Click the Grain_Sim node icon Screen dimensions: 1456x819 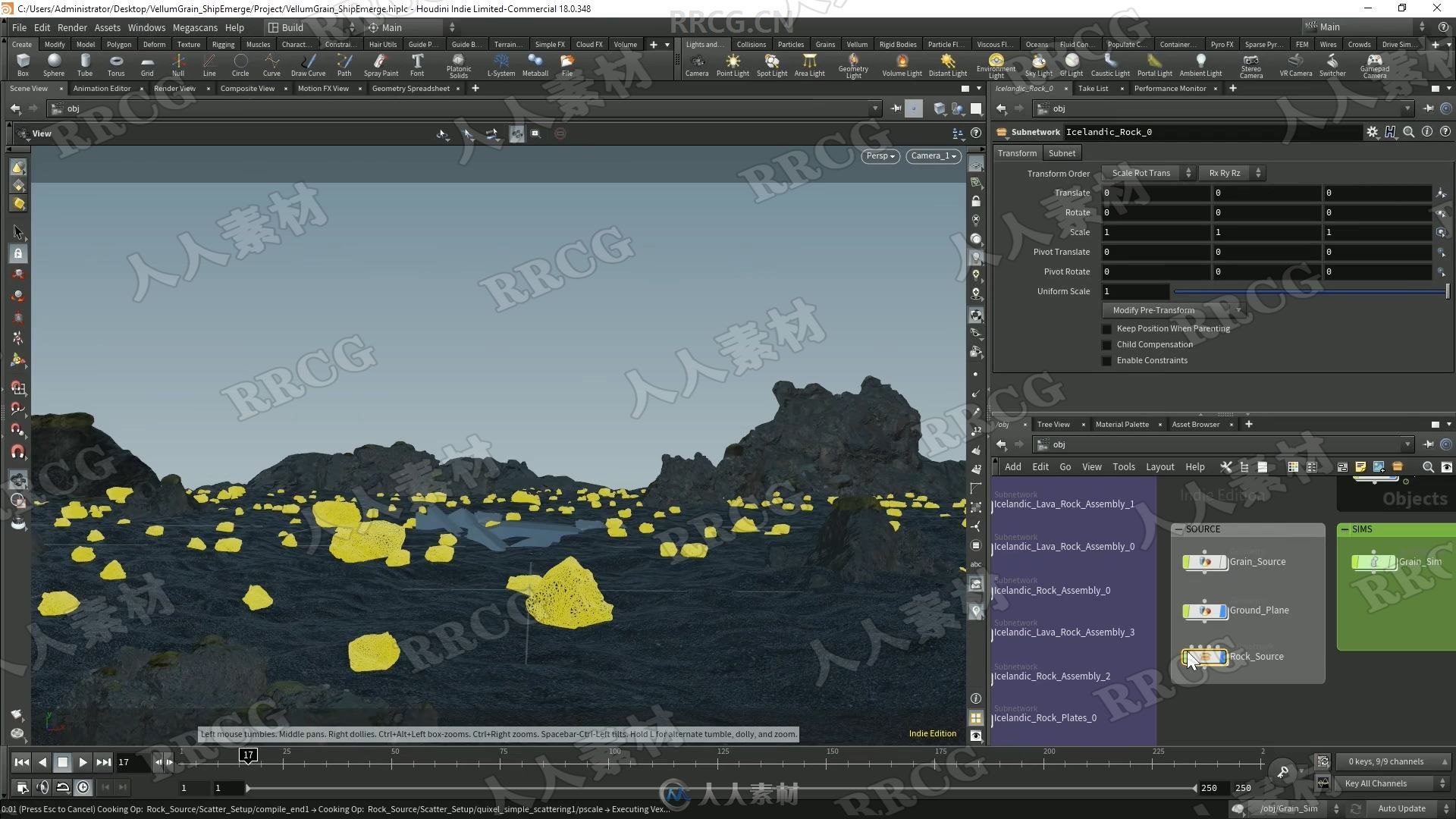tap(1373, 562)
